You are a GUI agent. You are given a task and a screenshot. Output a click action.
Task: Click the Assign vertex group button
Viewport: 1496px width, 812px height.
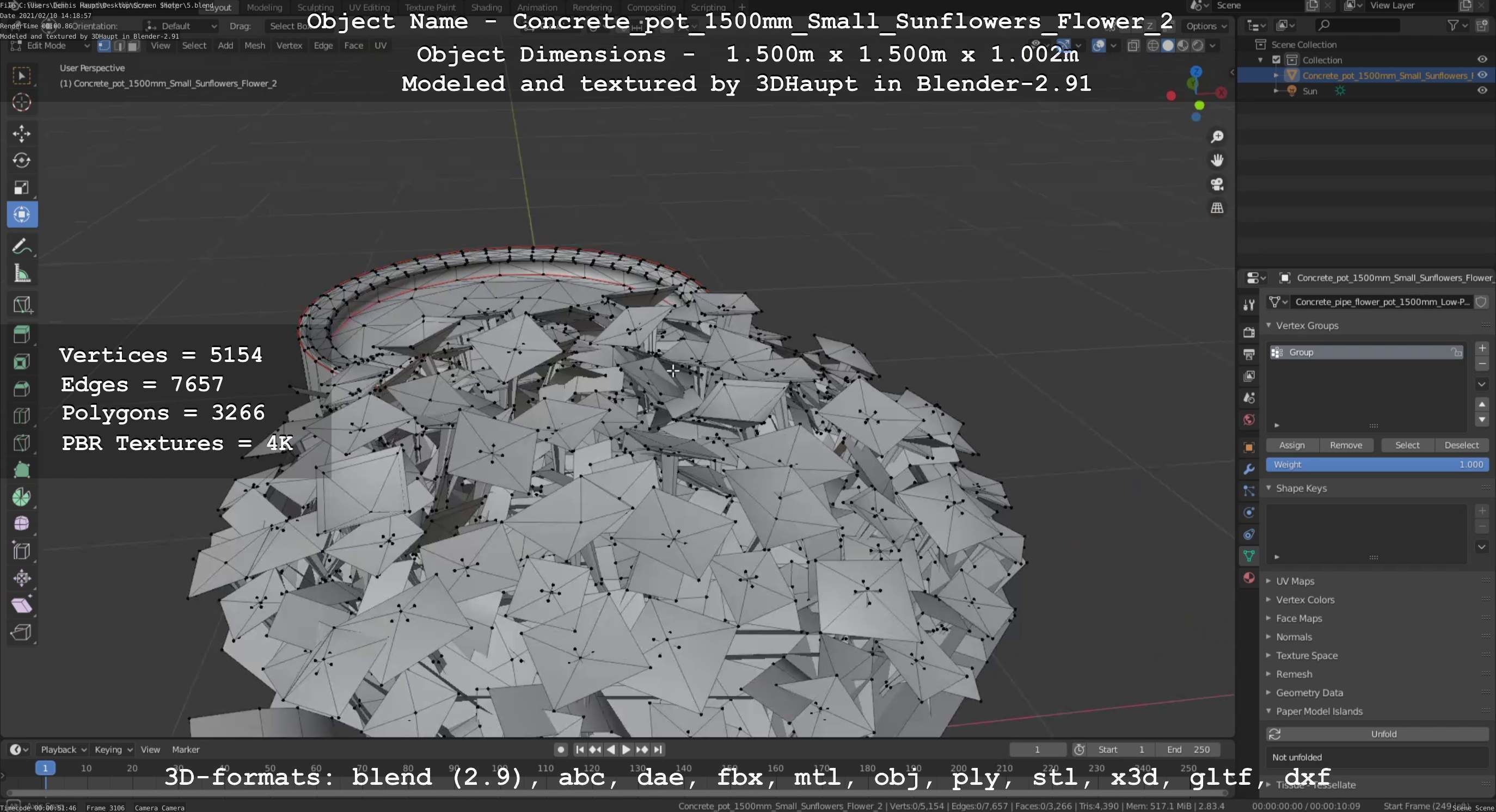pyautogui.click(x=1291, y=445)
